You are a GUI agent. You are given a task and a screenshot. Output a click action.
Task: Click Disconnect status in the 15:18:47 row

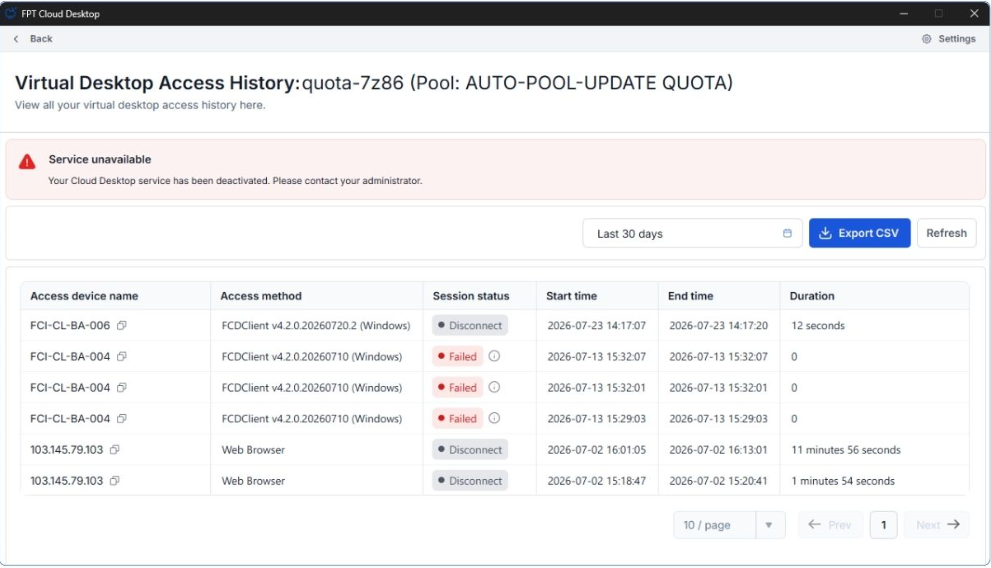(x=470, y=480)
